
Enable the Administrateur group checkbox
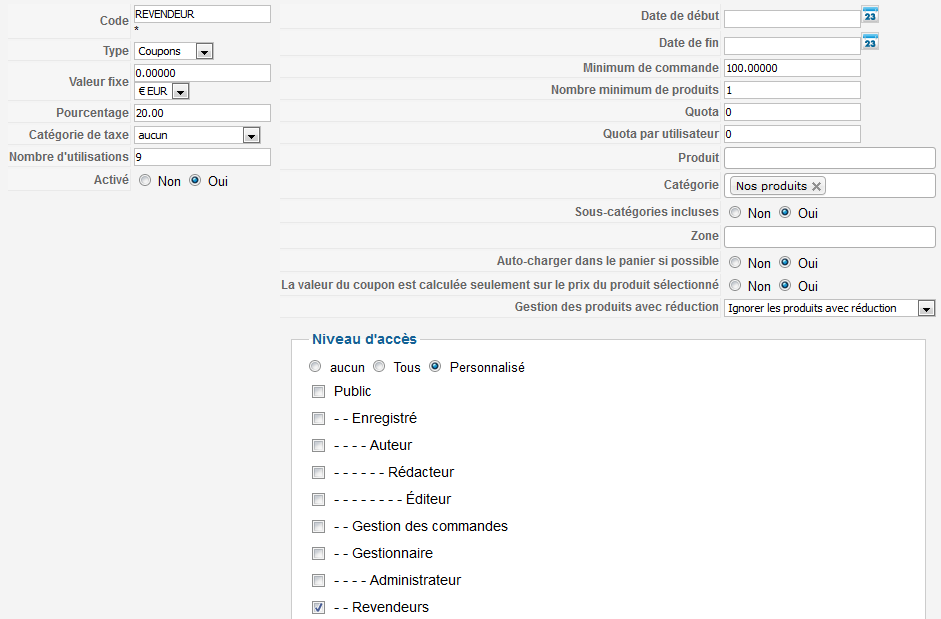click(319, 580)
